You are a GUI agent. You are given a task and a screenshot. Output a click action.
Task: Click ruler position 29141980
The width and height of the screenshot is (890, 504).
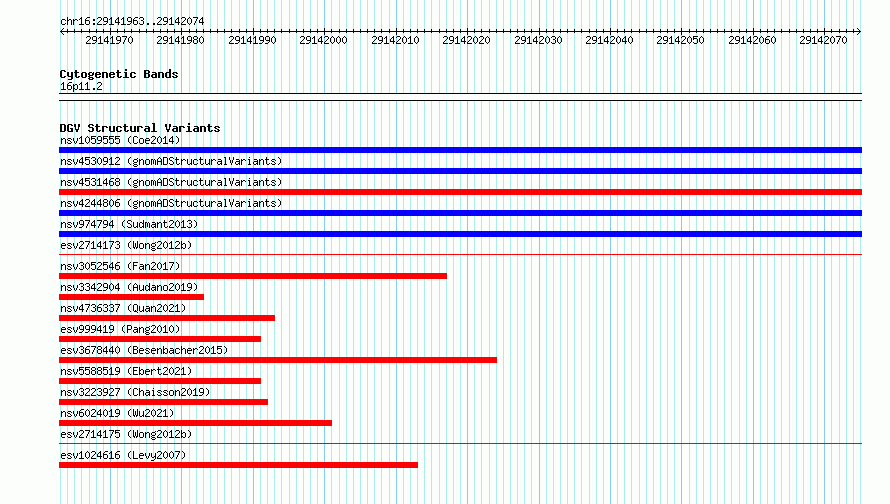(x=180, y=40)
